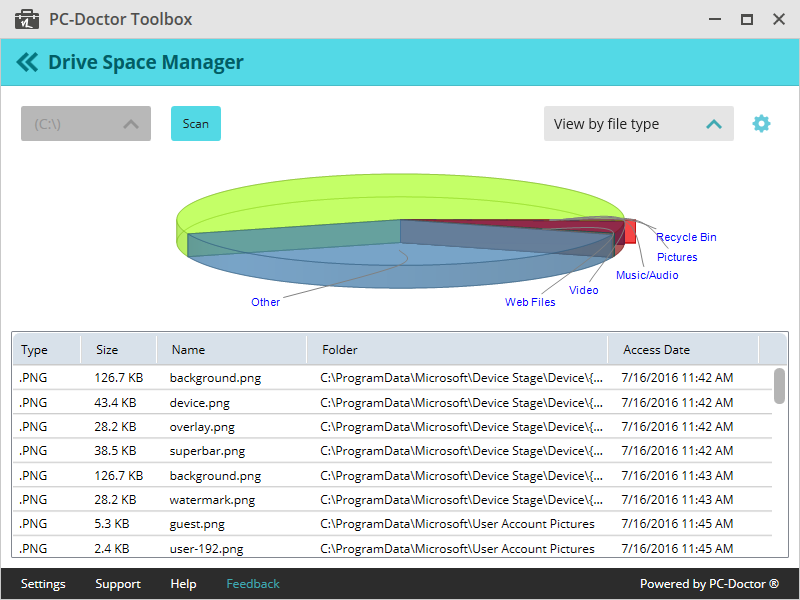The height and width of the screenshot is (600, 800).
Task: Click Help in the footer
Action: click(x=183, y=583)
